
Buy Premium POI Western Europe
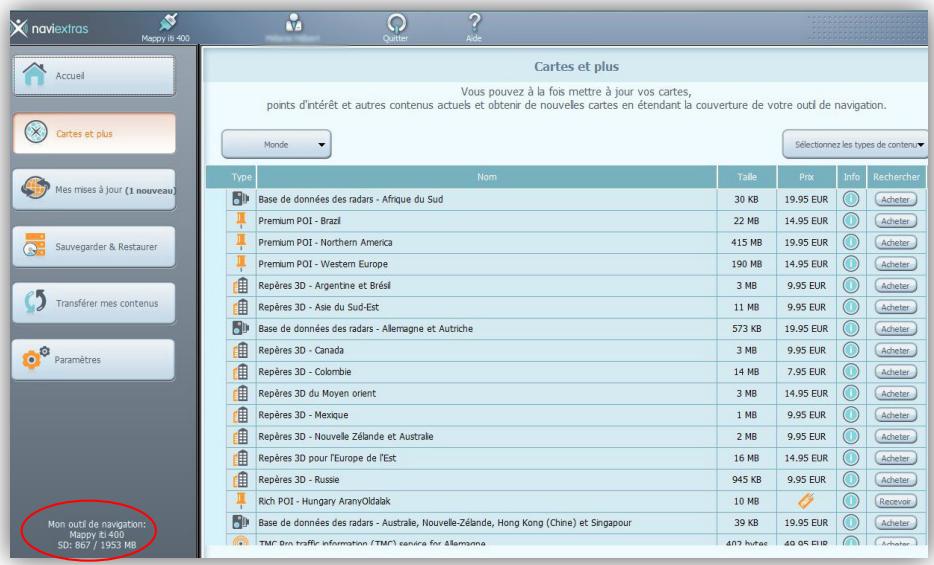click(x=895, y=264)
